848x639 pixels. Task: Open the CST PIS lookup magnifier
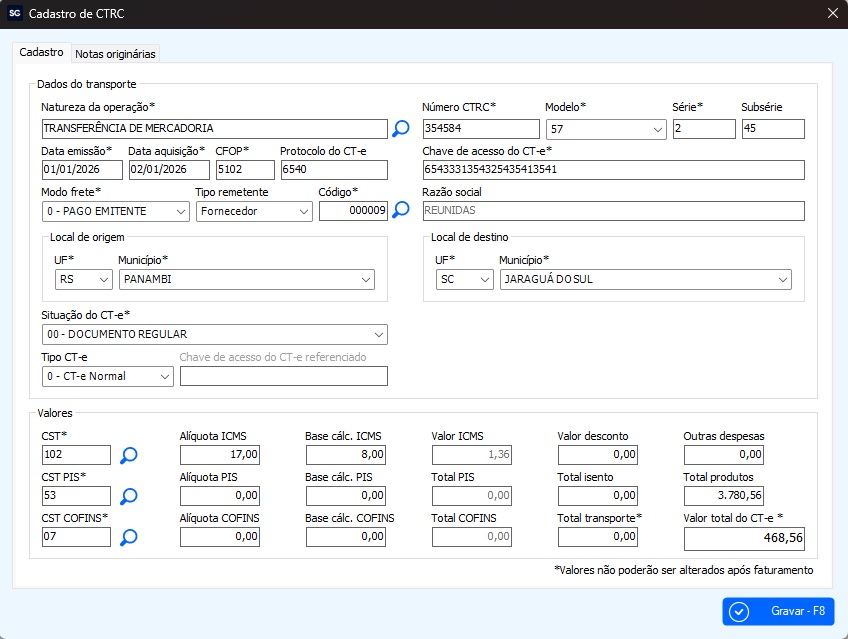[x=129, y=496]
